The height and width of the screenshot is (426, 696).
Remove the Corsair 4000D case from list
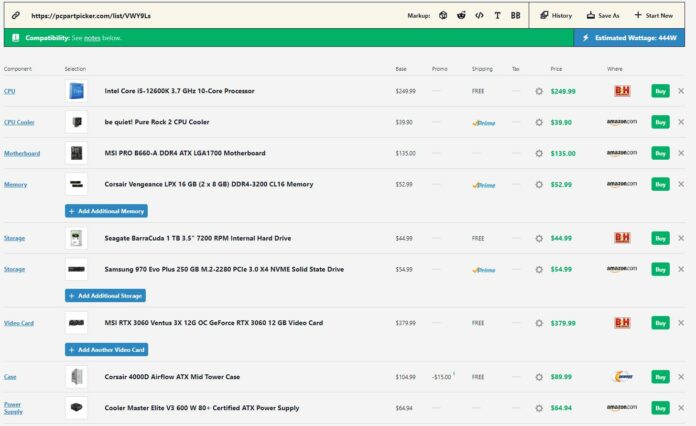tap(681, 377)
